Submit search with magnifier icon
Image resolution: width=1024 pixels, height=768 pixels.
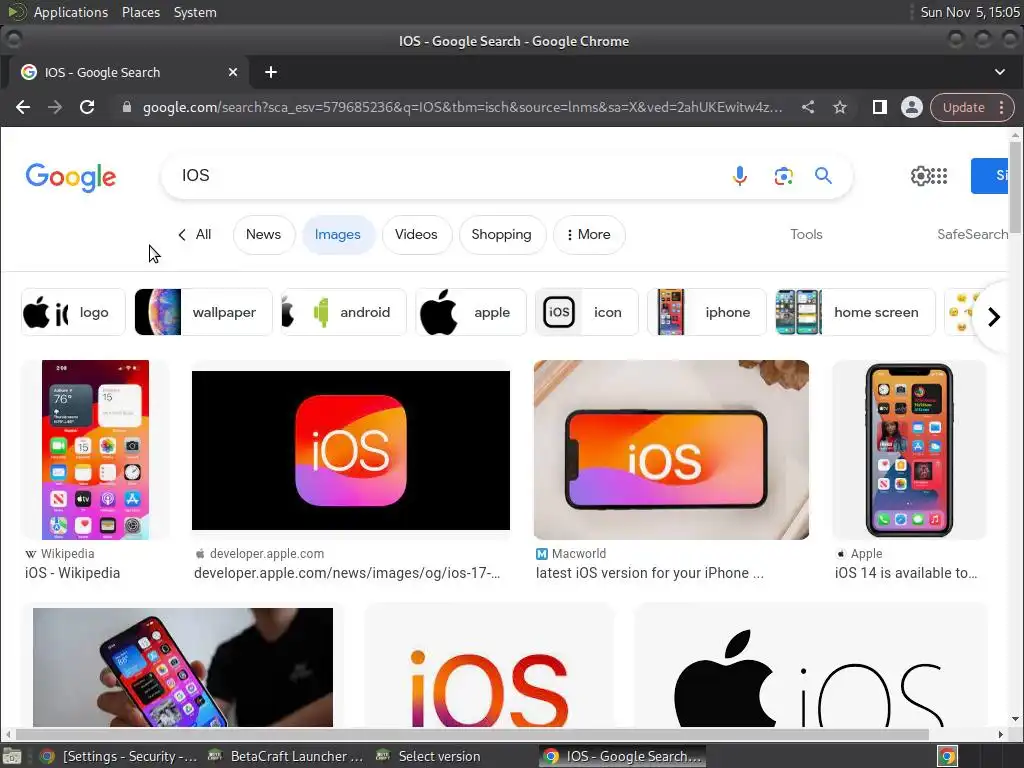pyautogui.click(x=823, y=176)
